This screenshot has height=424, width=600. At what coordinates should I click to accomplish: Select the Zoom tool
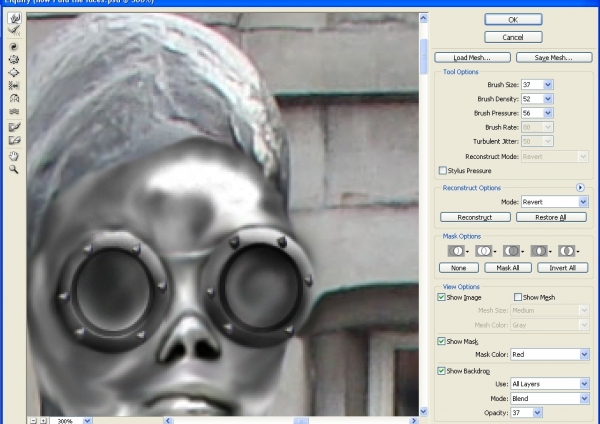pyautogui.click(x=14, y=169)
